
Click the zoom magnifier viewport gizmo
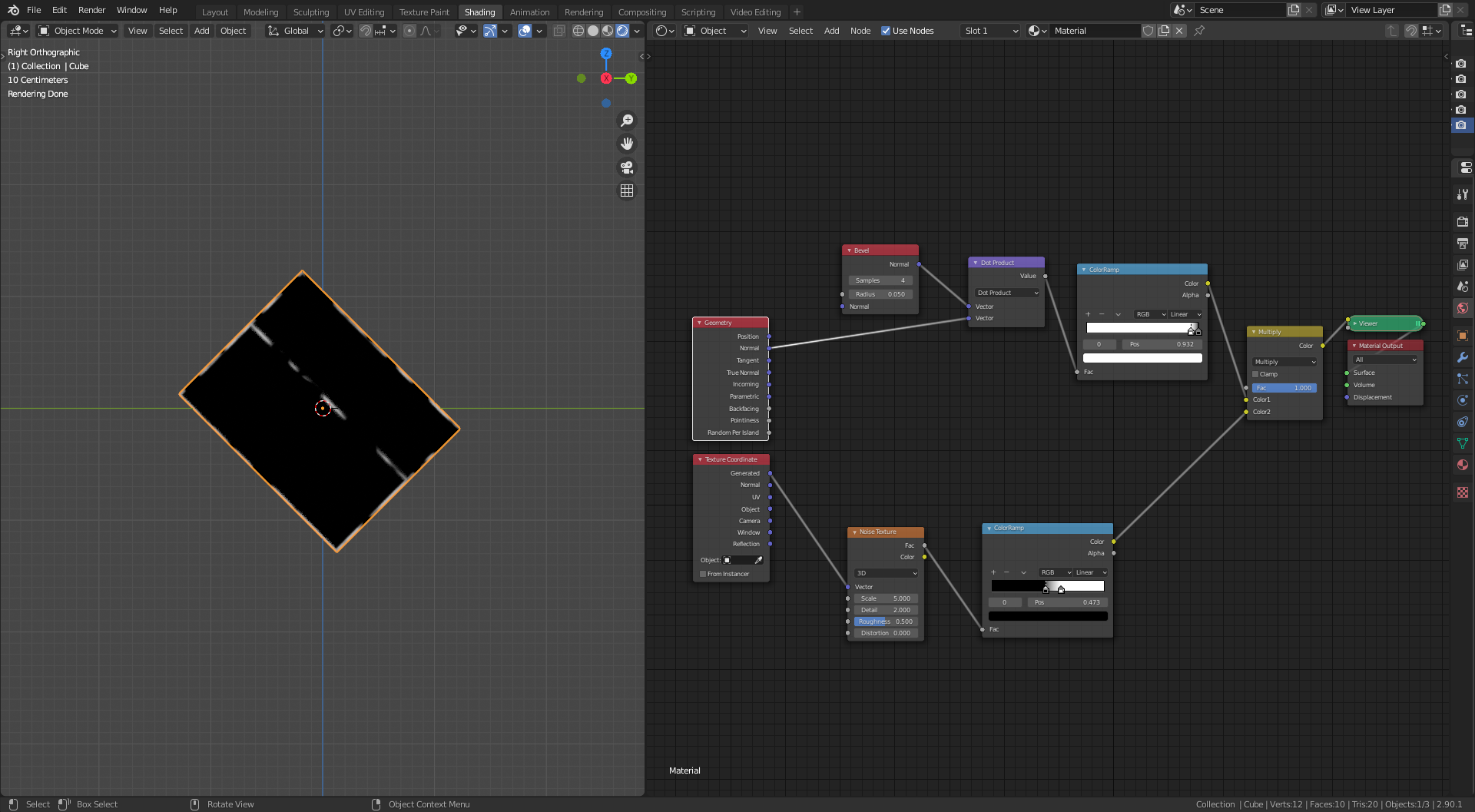(627, 121)
